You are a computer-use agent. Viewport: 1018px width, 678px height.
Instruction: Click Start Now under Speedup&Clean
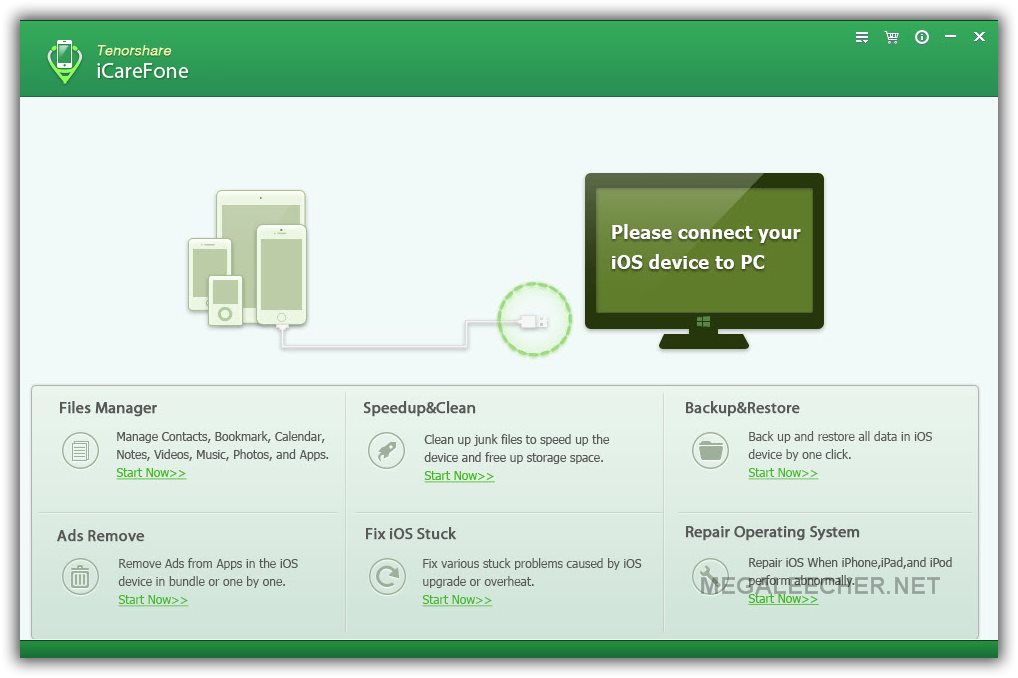point(459,476)
